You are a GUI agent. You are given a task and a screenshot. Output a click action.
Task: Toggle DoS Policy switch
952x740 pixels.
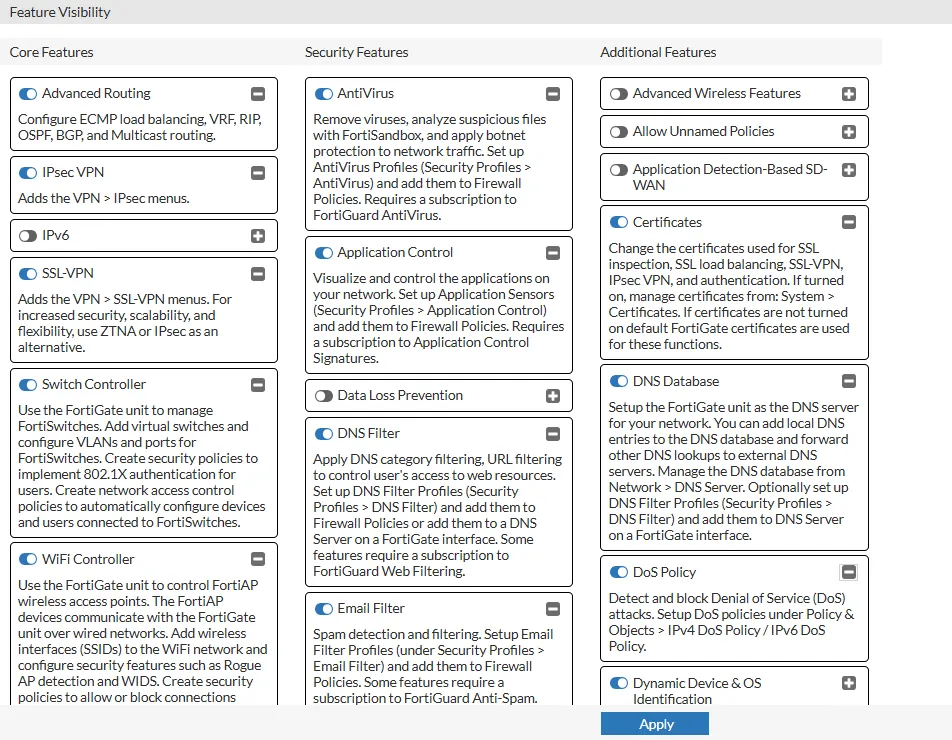619,572
